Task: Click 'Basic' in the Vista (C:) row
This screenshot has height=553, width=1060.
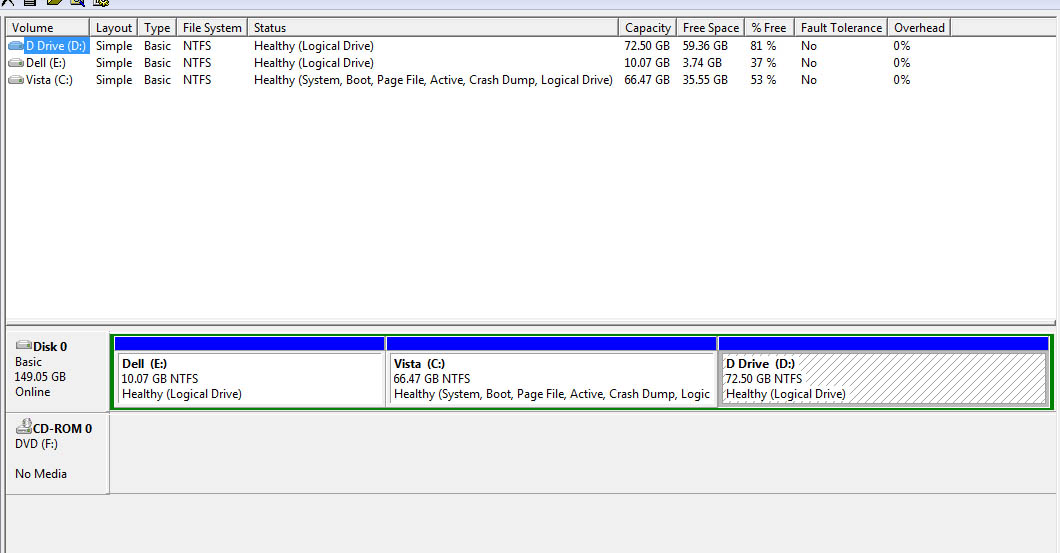Action: coord(158,80)
